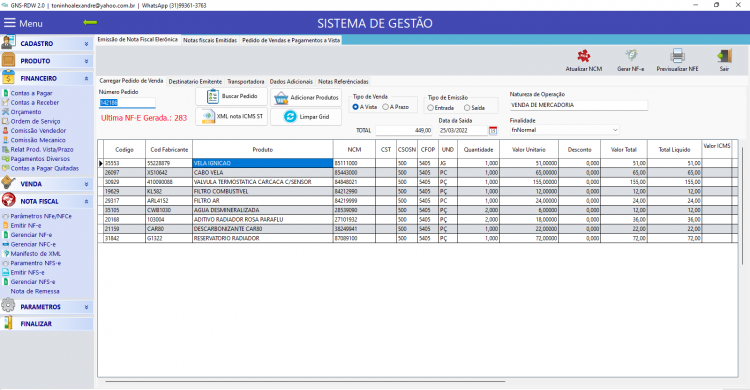Click the Emitir NF-e sidebar icon
Screen dimensions: 750x390
point(6,225)
